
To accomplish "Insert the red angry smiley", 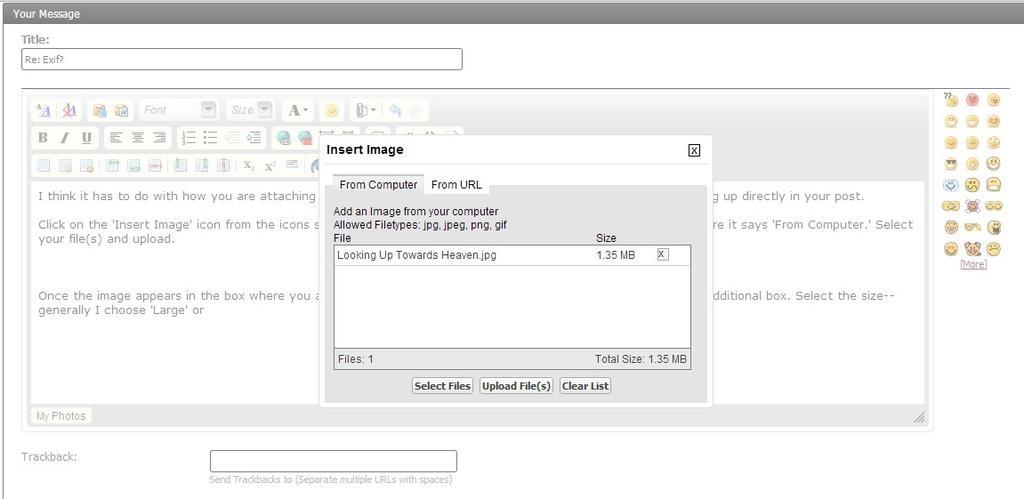I will (x=972, y=100).
